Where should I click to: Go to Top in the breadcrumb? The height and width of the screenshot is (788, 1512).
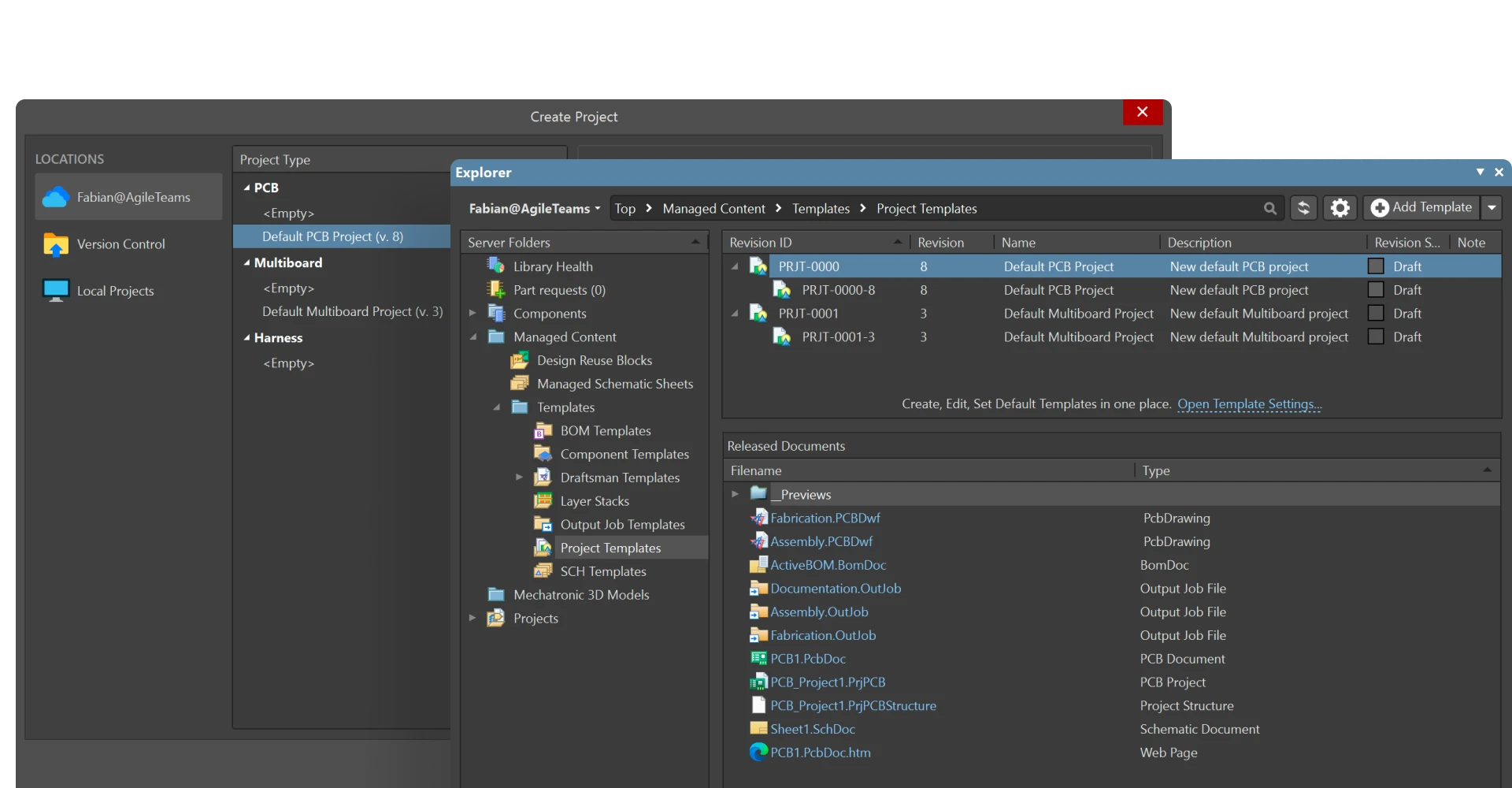[625, 209]
